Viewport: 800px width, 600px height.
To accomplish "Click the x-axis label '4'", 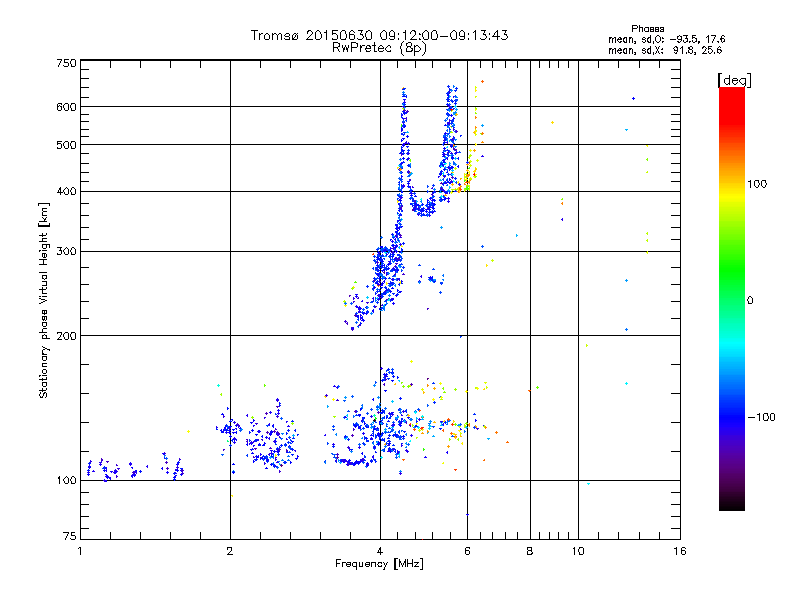I will click(x=380, y=551).
